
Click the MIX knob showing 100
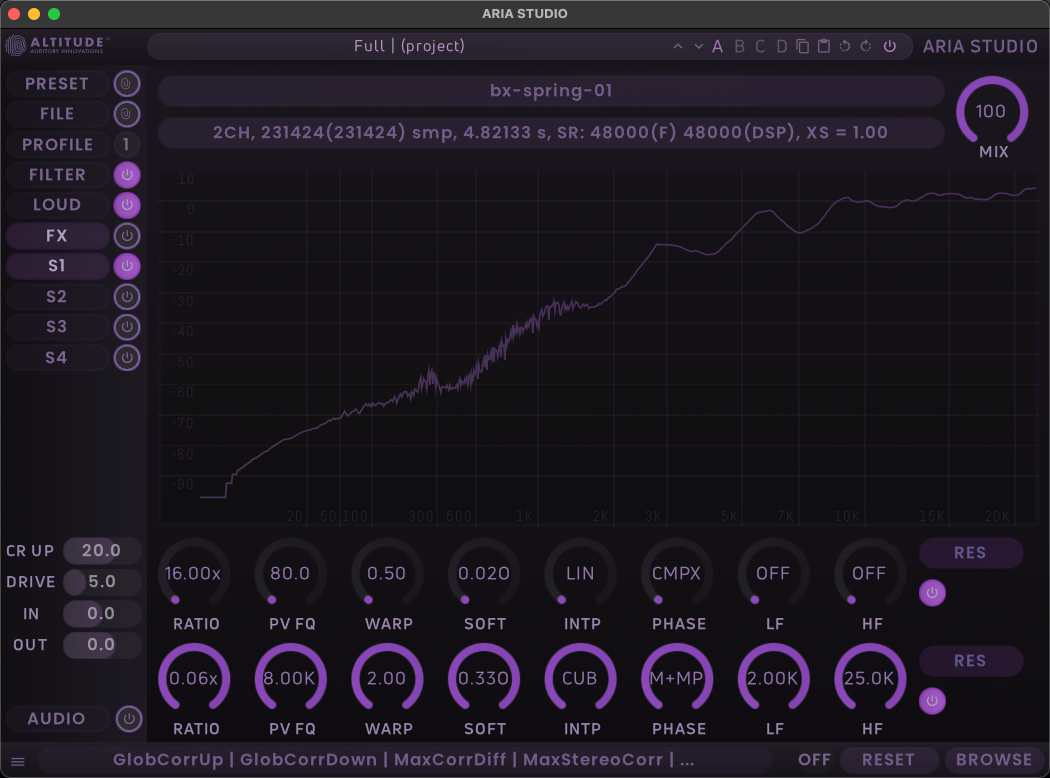tap(991, 111)
